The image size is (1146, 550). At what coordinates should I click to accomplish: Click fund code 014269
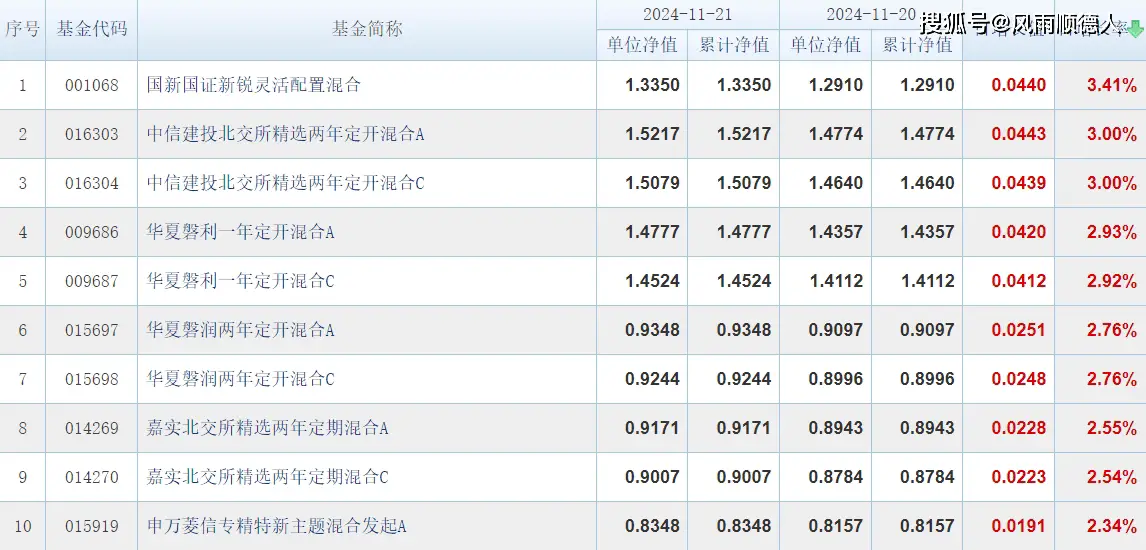(91, 428)
